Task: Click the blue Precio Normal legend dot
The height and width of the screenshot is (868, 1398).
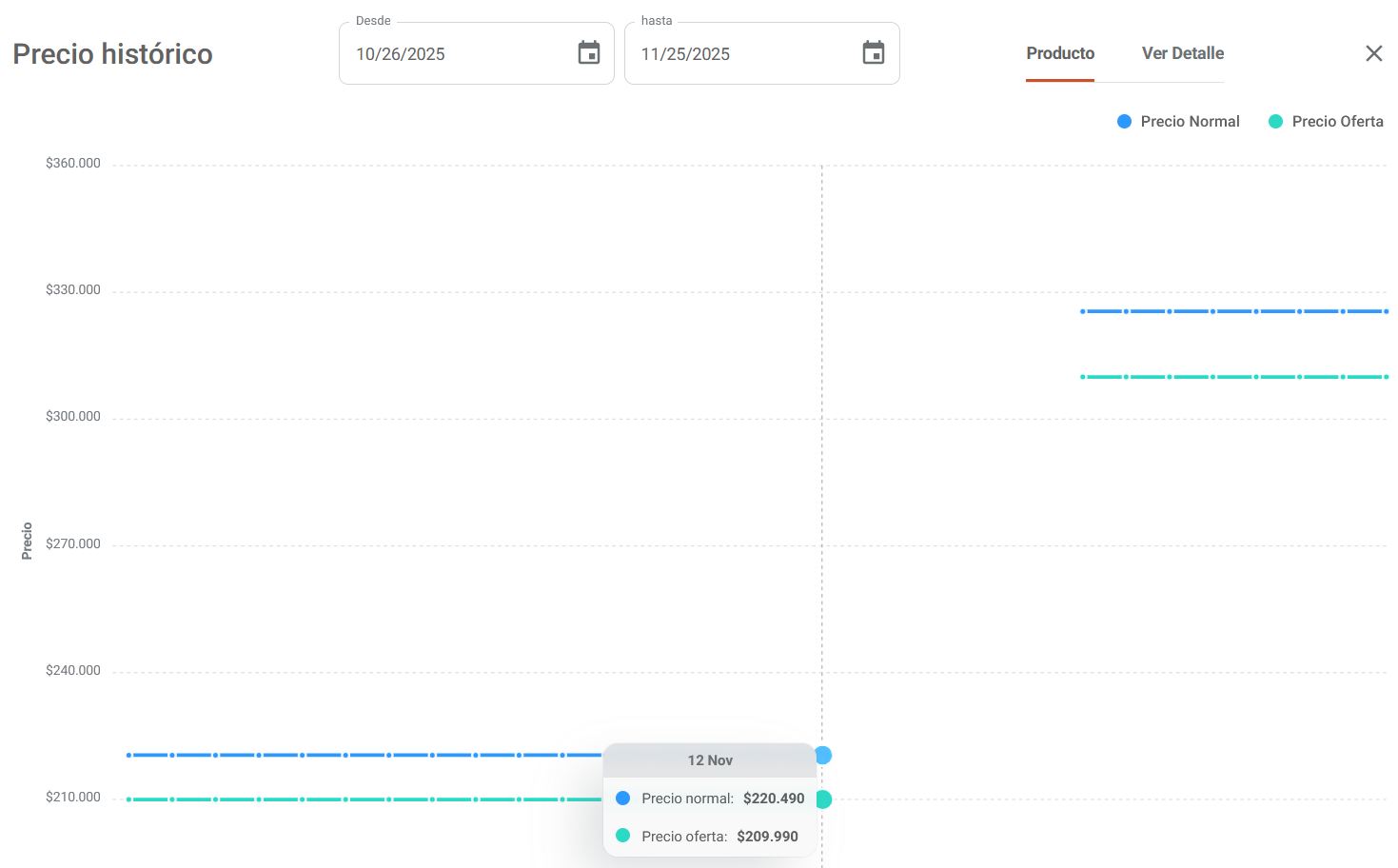Action: pyautogui.click(x=1124, y=122)
